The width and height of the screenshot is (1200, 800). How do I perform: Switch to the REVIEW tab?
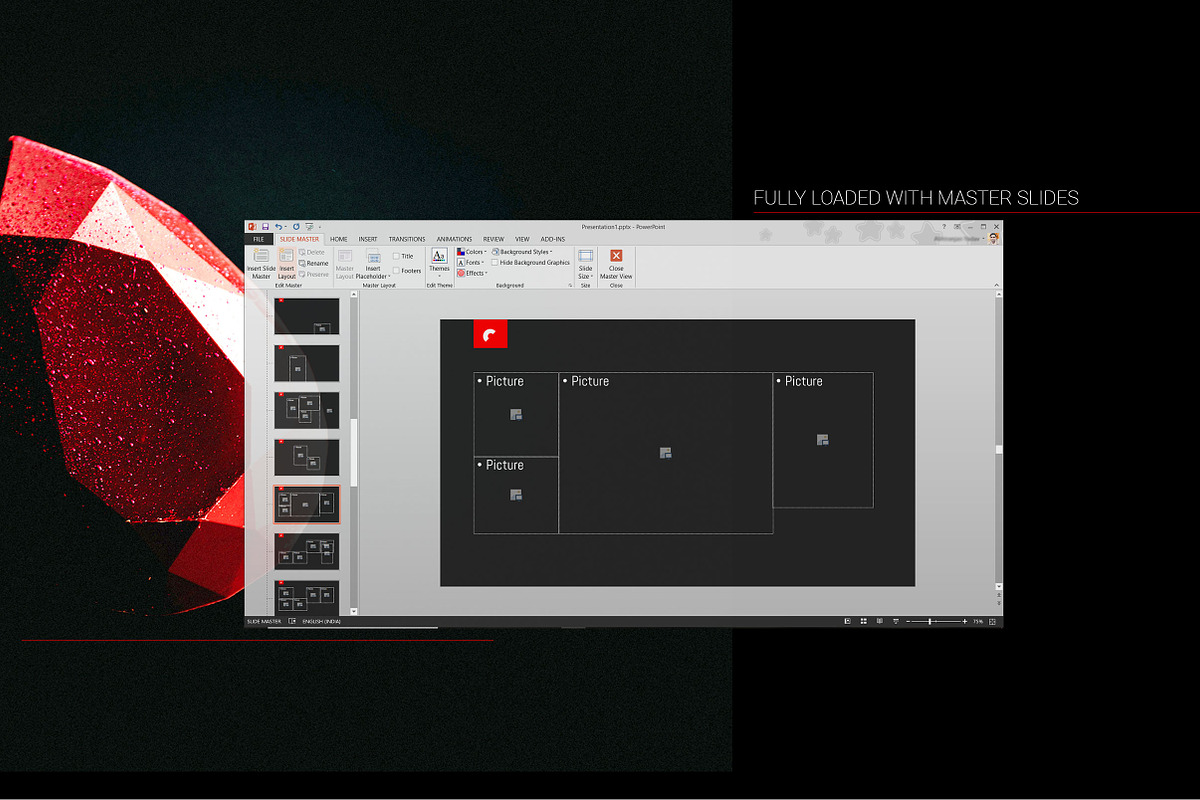pos(494,239)
